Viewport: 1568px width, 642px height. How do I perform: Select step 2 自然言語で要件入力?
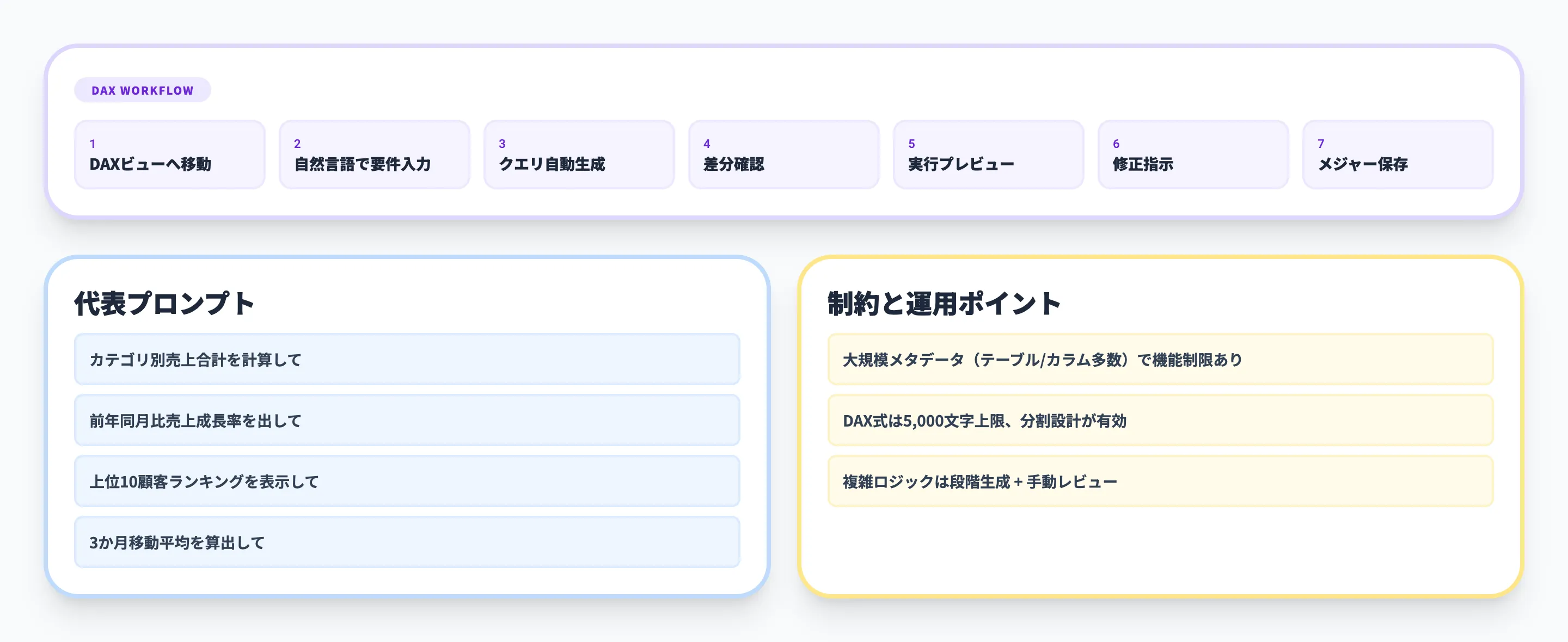pyautogui.click(x=373, y=154)
